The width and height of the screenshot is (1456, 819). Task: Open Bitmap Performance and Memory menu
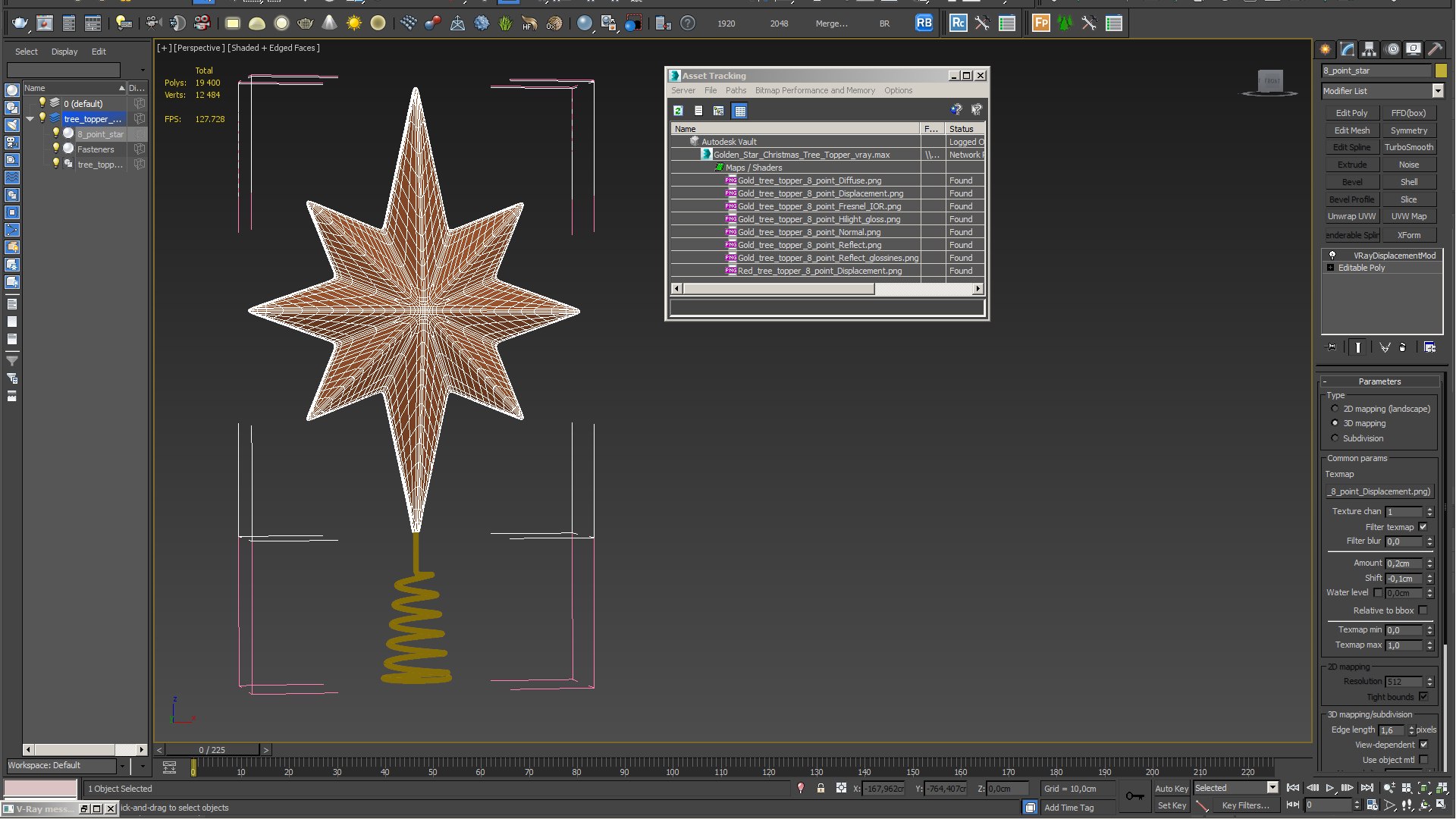pos(814,90)
